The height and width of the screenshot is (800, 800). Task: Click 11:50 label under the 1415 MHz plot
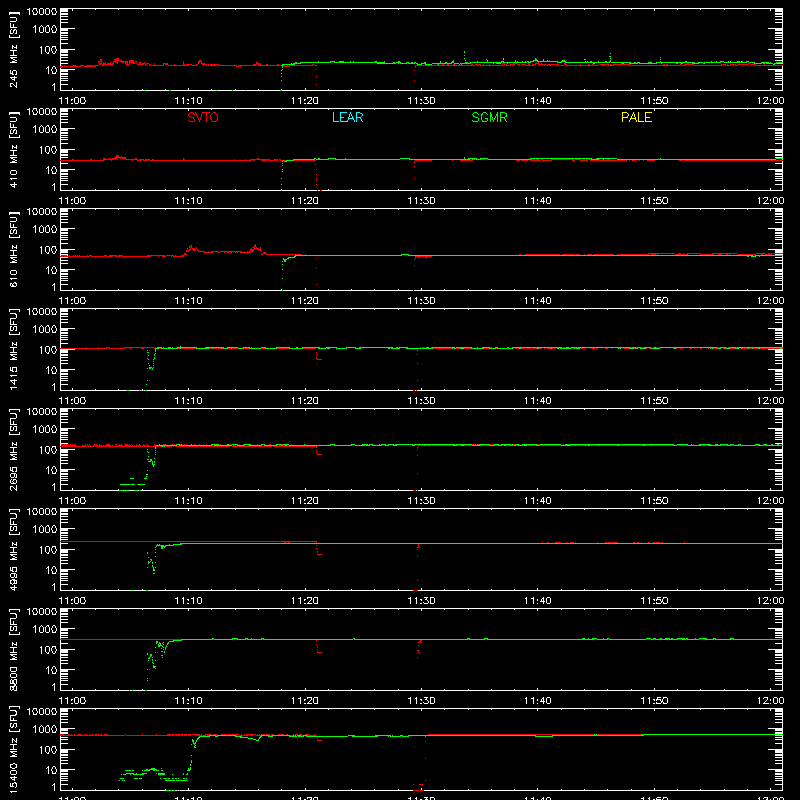tap(655, 401)
